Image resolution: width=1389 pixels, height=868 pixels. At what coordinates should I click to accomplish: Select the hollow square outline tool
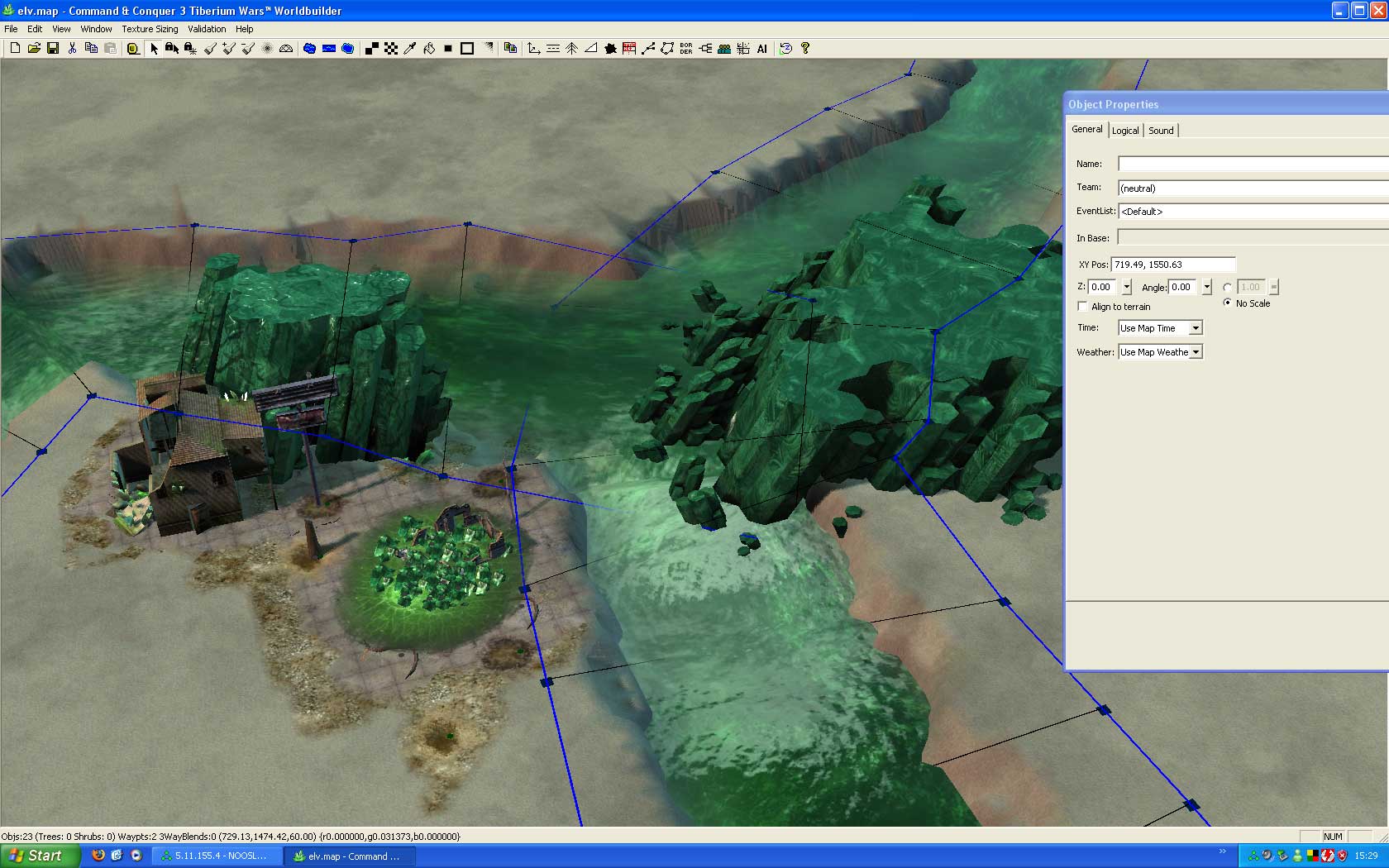tap(467, 49)
